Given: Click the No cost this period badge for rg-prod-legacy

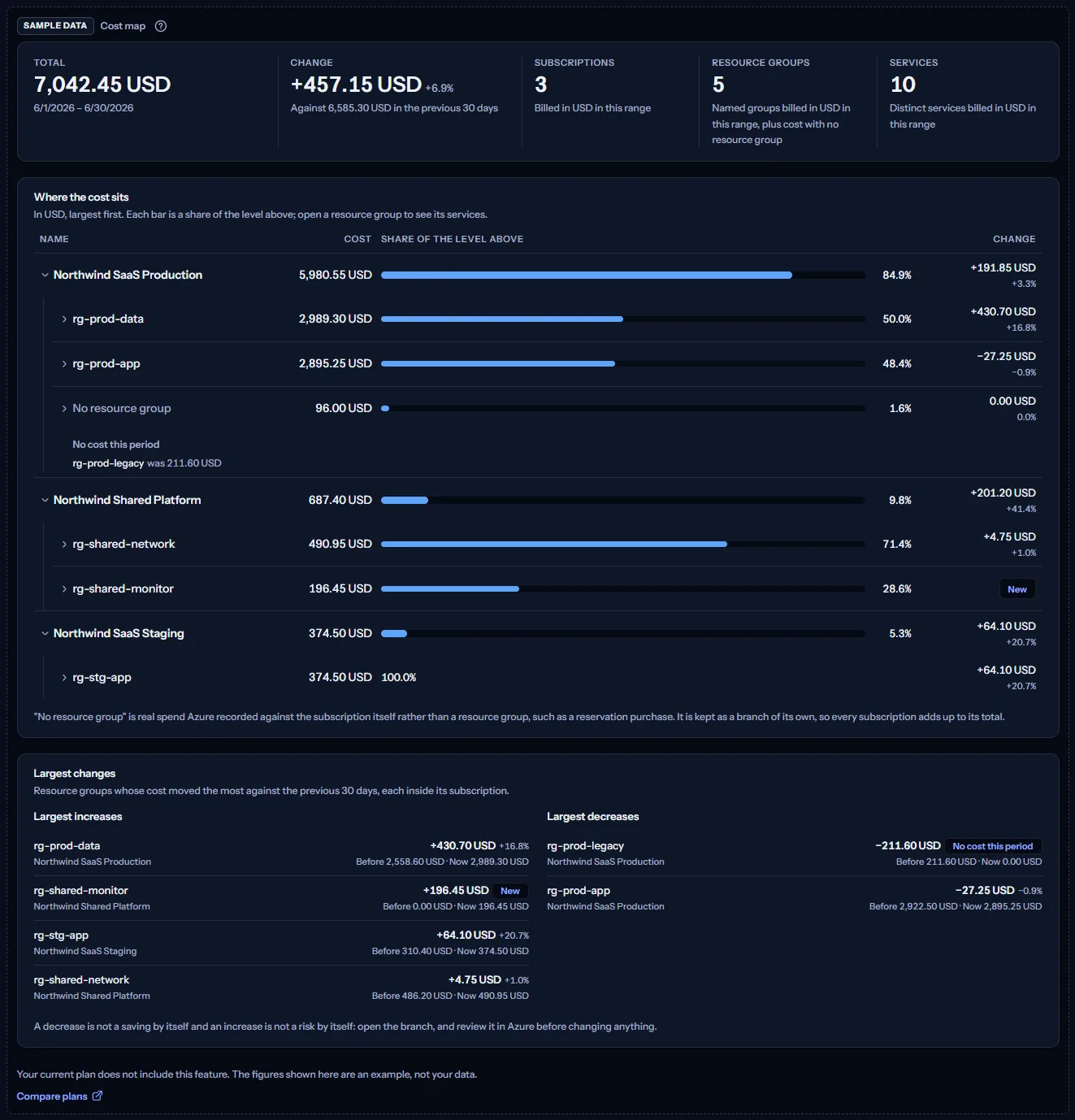Looking at the screenshot, I should click(x=993, y=846).
